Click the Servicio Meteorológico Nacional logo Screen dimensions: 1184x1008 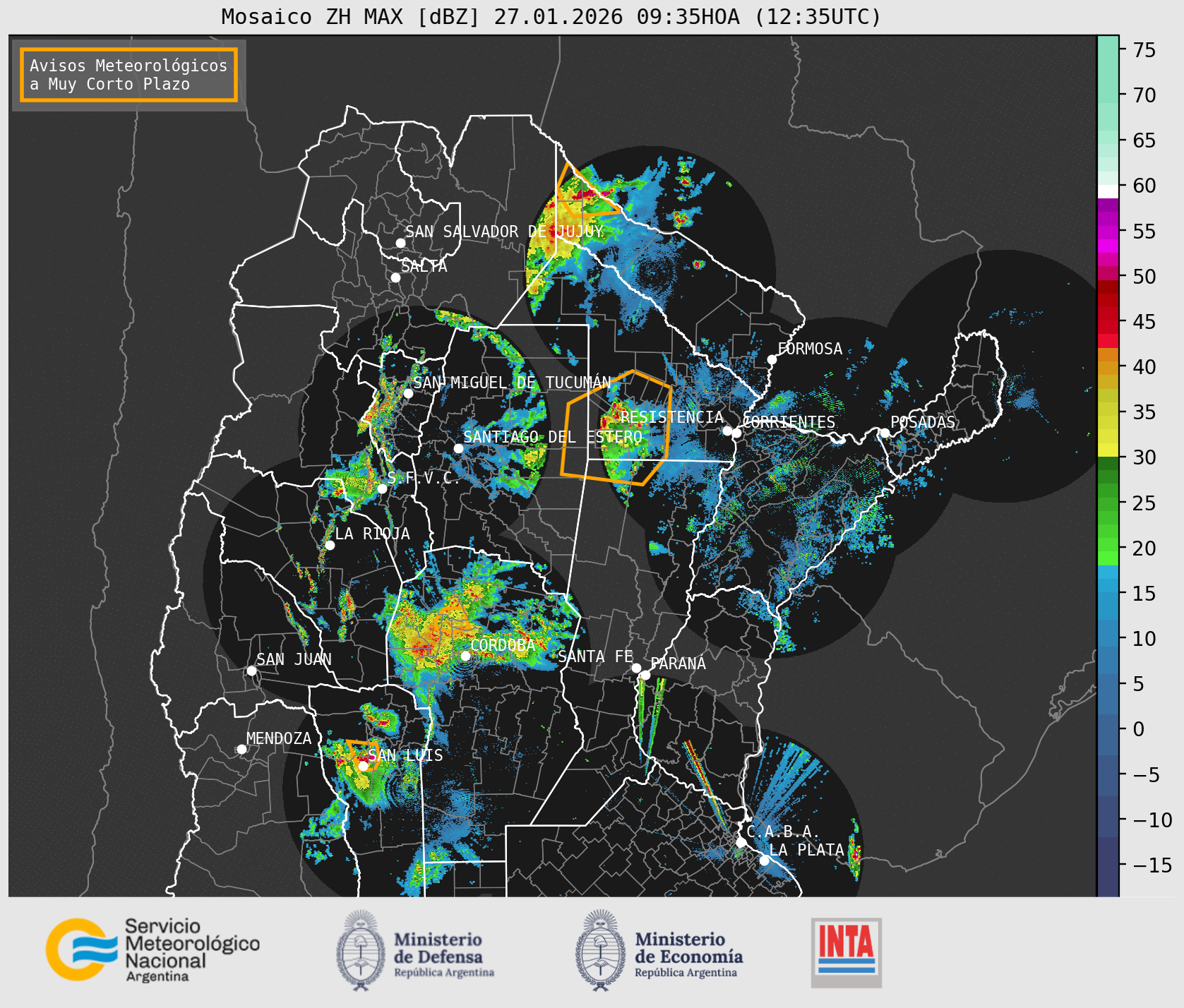click(x=153, y=949)
